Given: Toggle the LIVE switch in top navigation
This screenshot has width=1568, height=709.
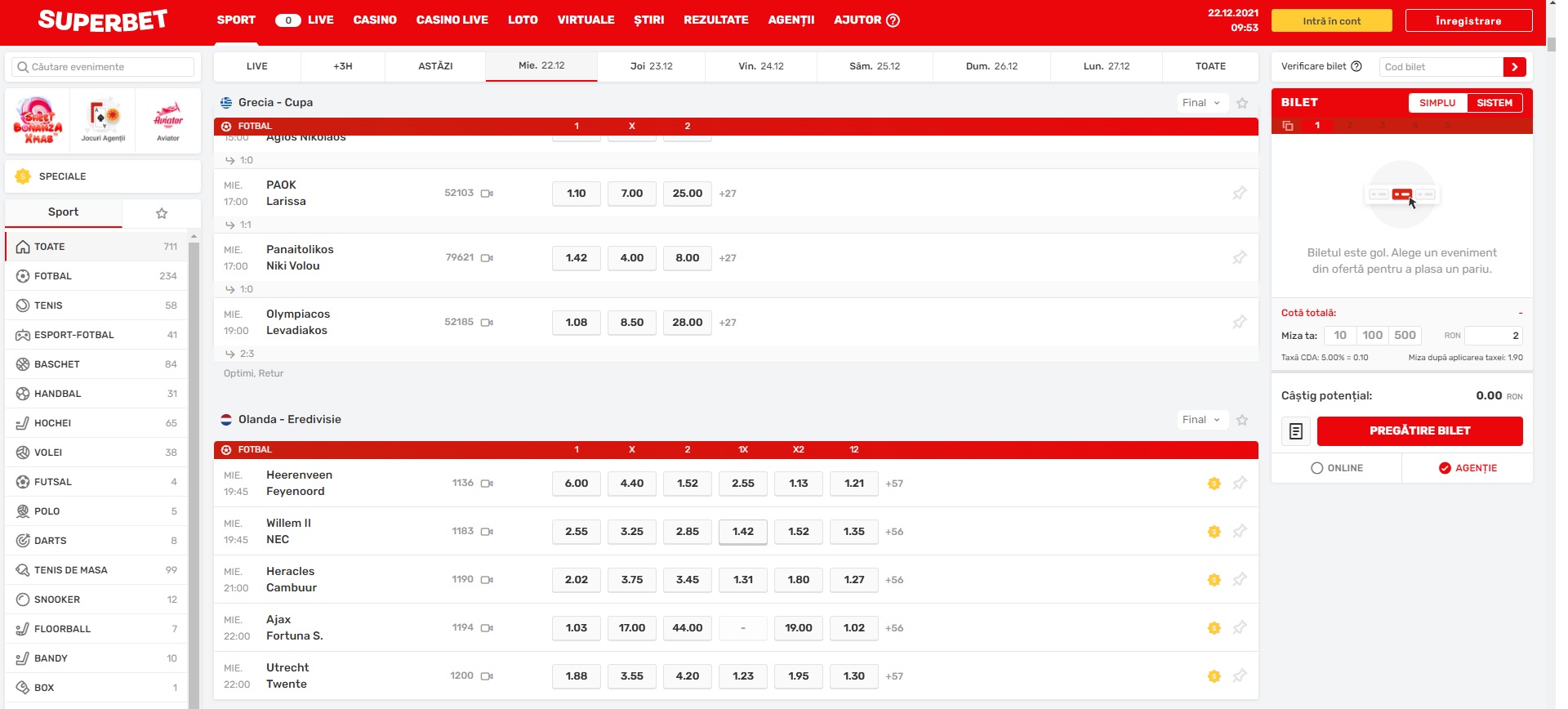Looking at the screenshot, I should 288,20.
